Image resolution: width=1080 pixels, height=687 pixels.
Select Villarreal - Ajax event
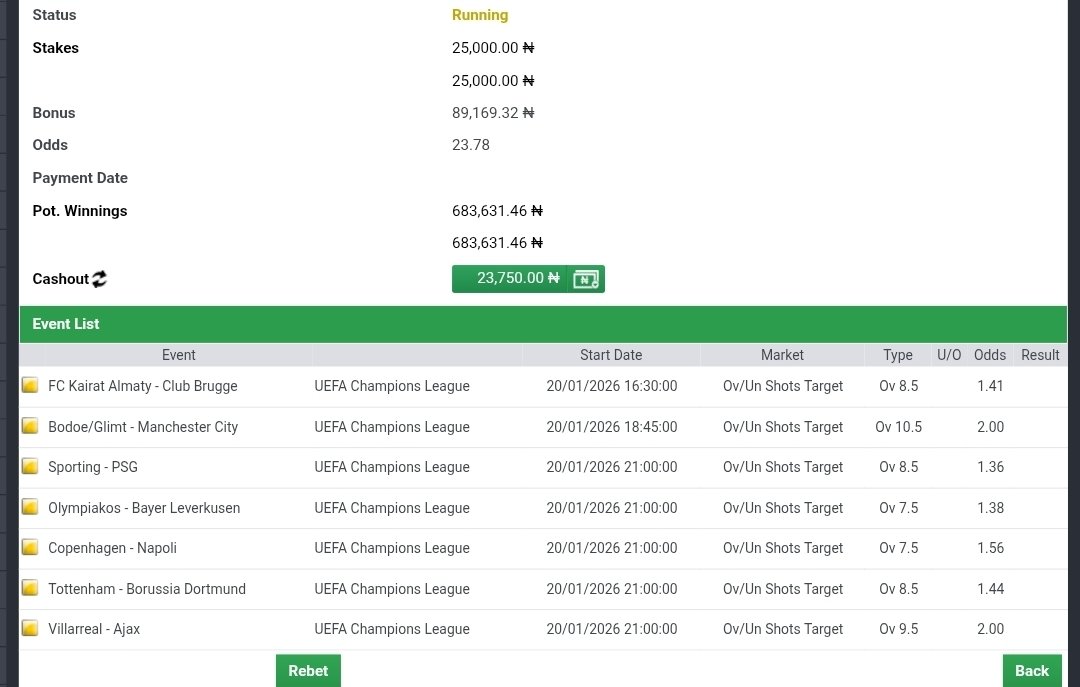94,628
